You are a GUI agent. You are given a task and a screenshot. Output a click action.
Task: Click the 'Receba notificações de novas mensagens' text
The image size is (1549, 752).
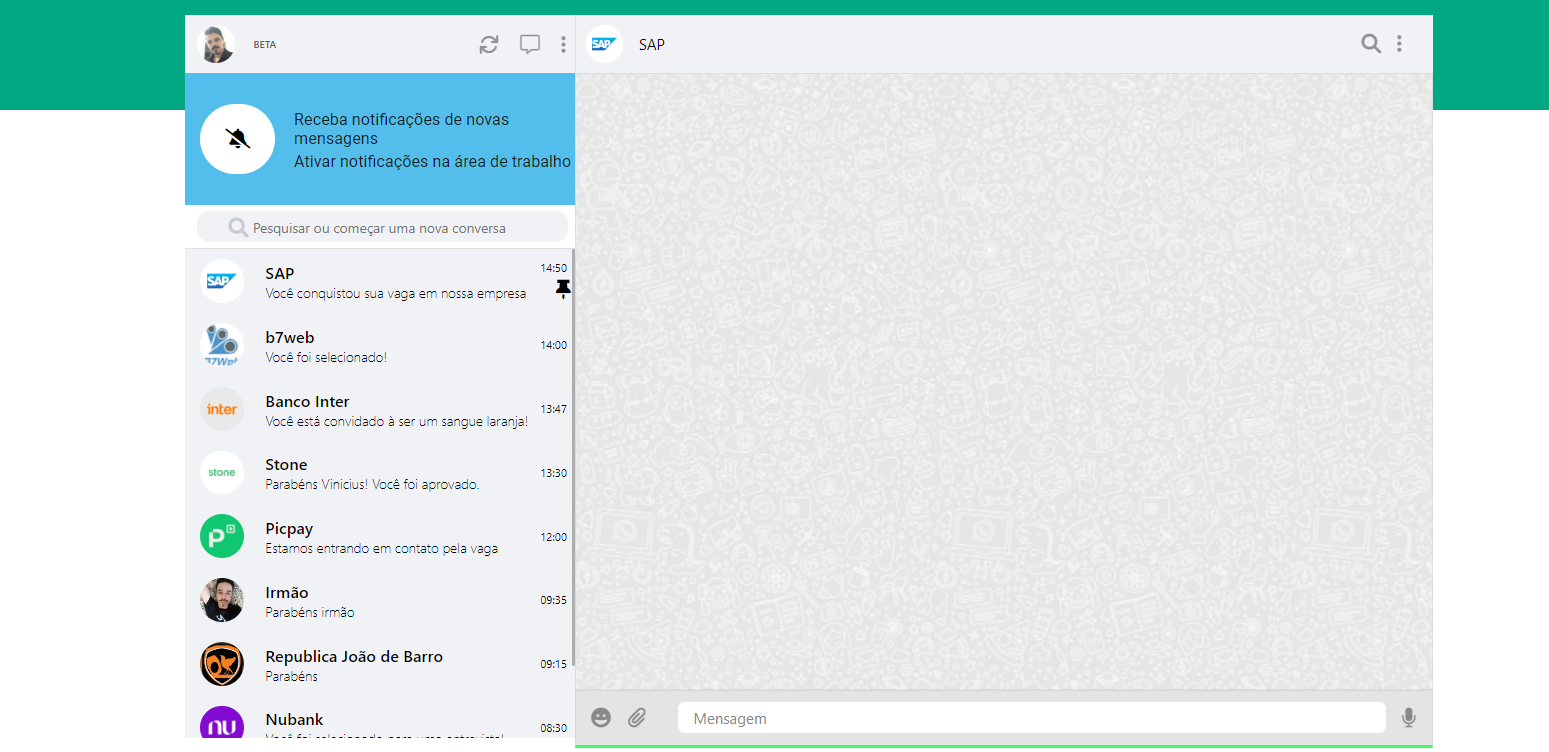(x=401, y=129)
